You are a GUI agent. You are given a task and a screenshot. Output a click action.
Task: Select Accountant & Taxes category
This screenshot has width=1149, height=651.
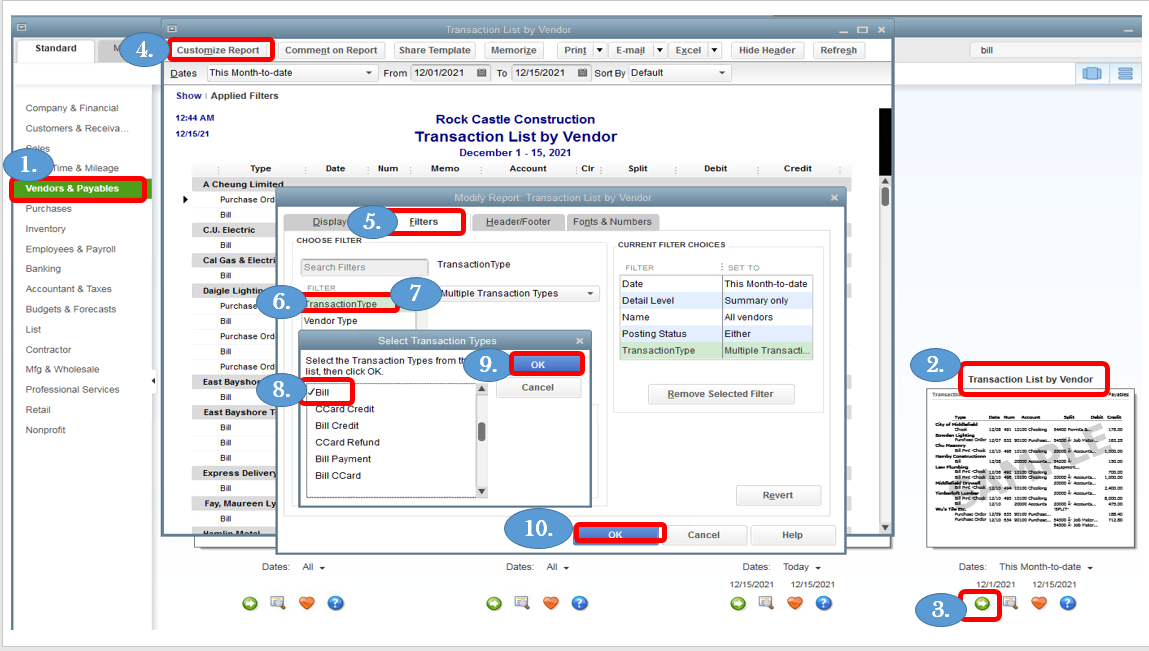click(x=68, y=289)
